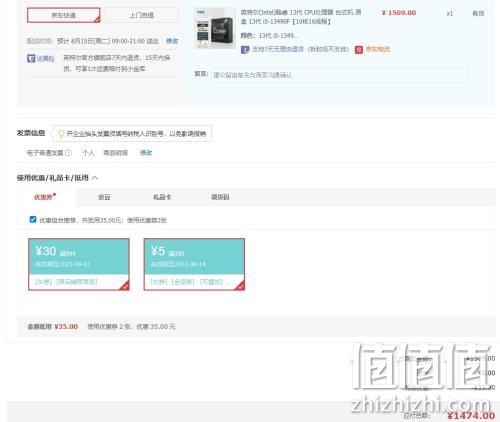Image resolution: width=500 pixels, height=422 pixels.
Task: Open the Intel 13代 CPU product title
Action: coord(301,17)
